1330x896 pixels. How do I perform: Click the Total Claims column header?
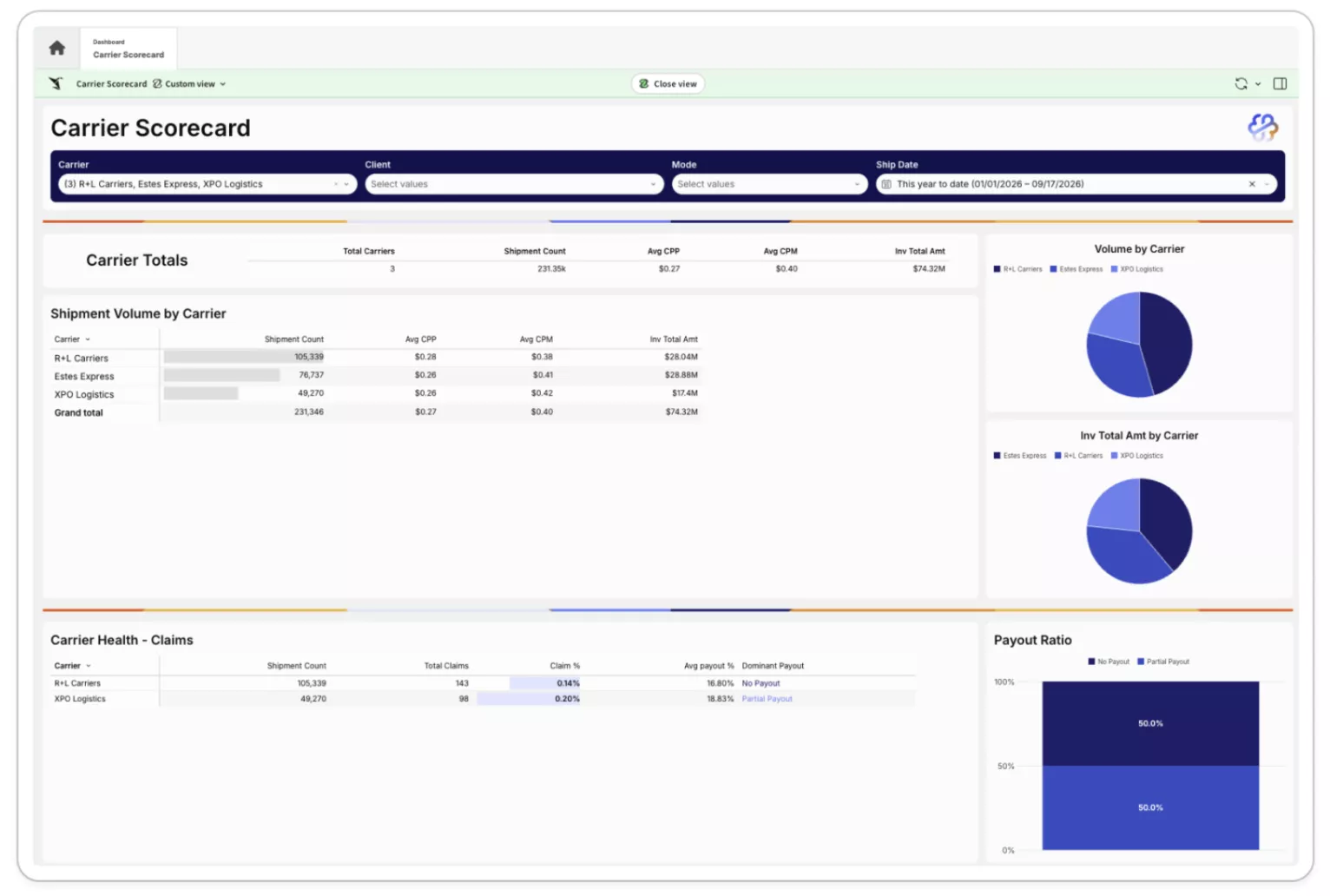(x=446, y=666)
